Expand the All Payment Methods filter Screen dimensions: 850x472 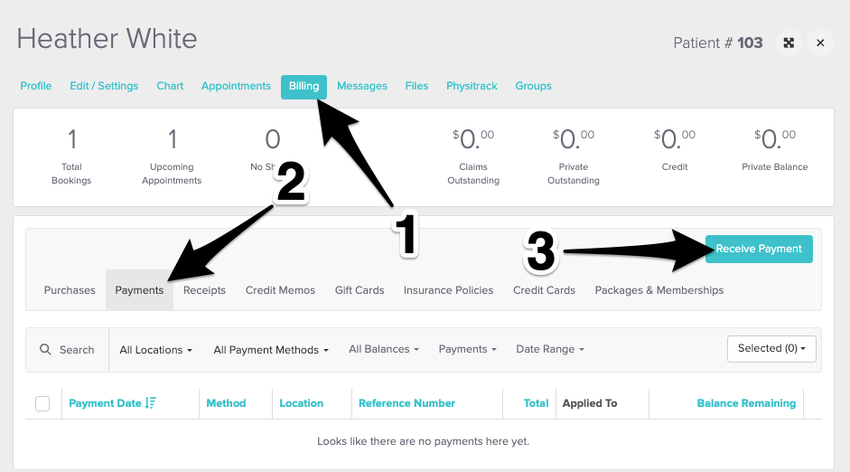[271, 350]
